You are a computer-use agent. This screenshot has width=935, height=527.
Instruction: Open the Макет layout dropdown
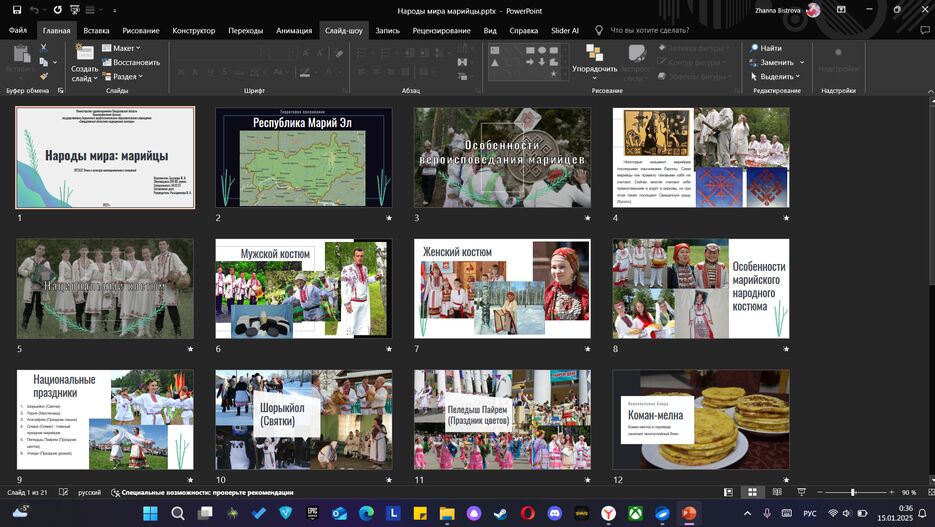point(121,48)
